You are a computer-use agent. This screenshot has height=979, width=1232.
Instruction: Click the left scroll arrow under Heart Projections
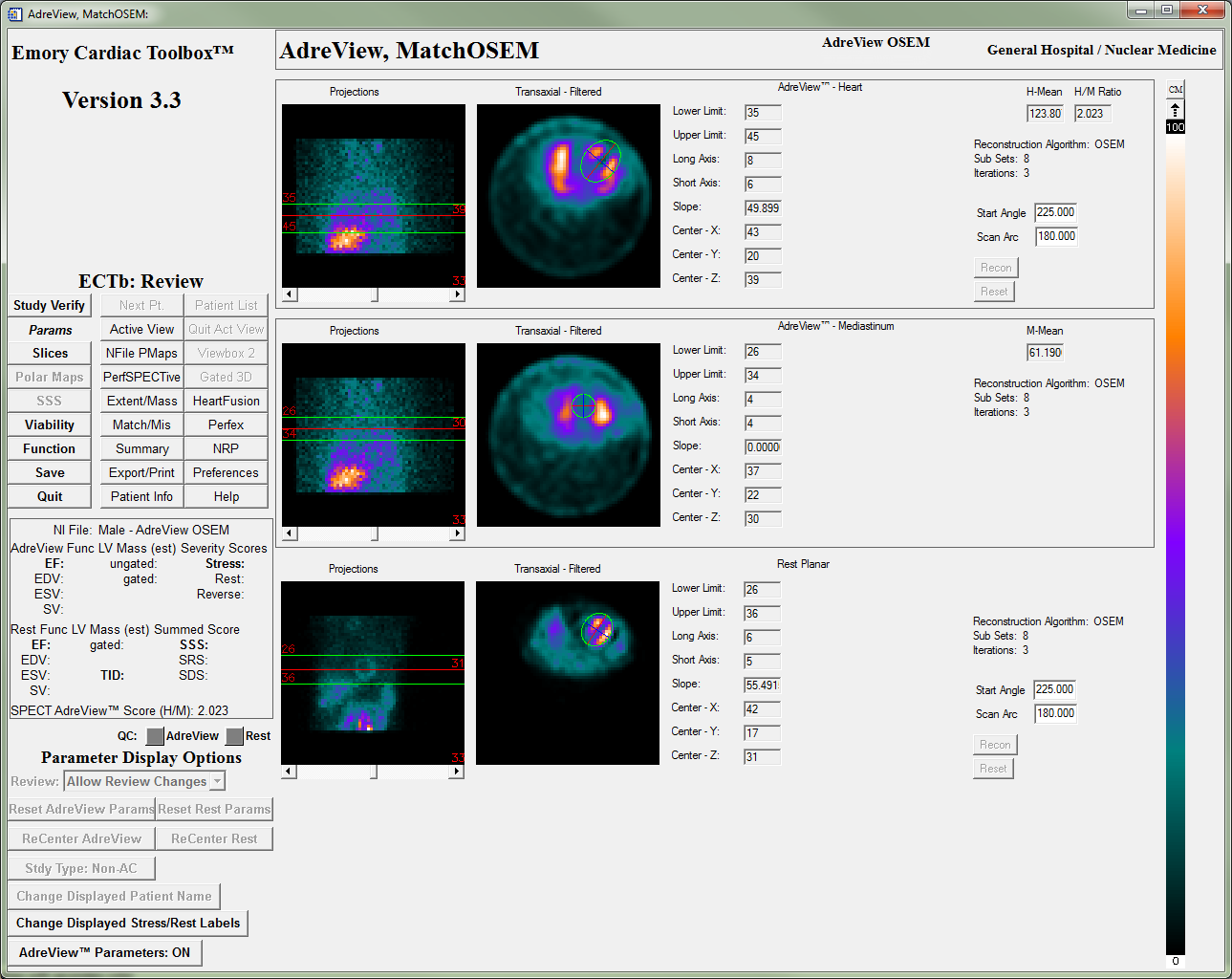[290, 294]
